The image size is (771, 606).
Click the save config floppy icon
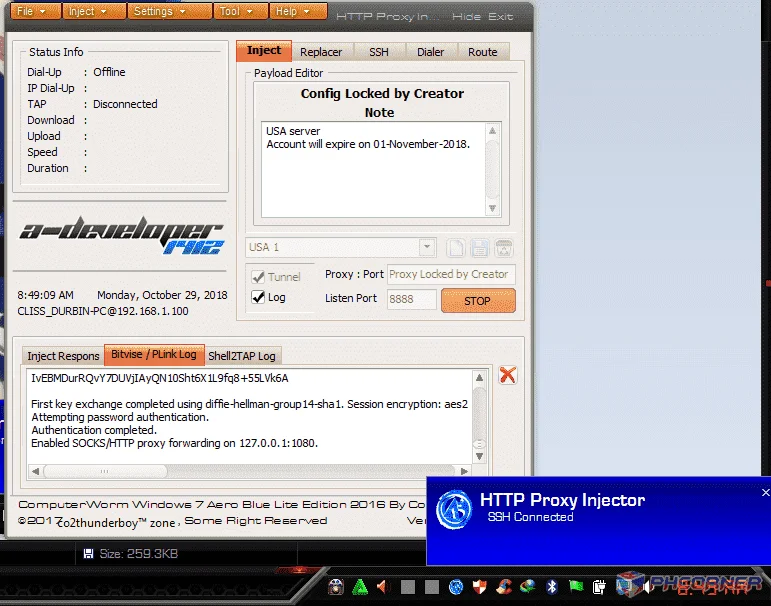(x=479, y=248)
